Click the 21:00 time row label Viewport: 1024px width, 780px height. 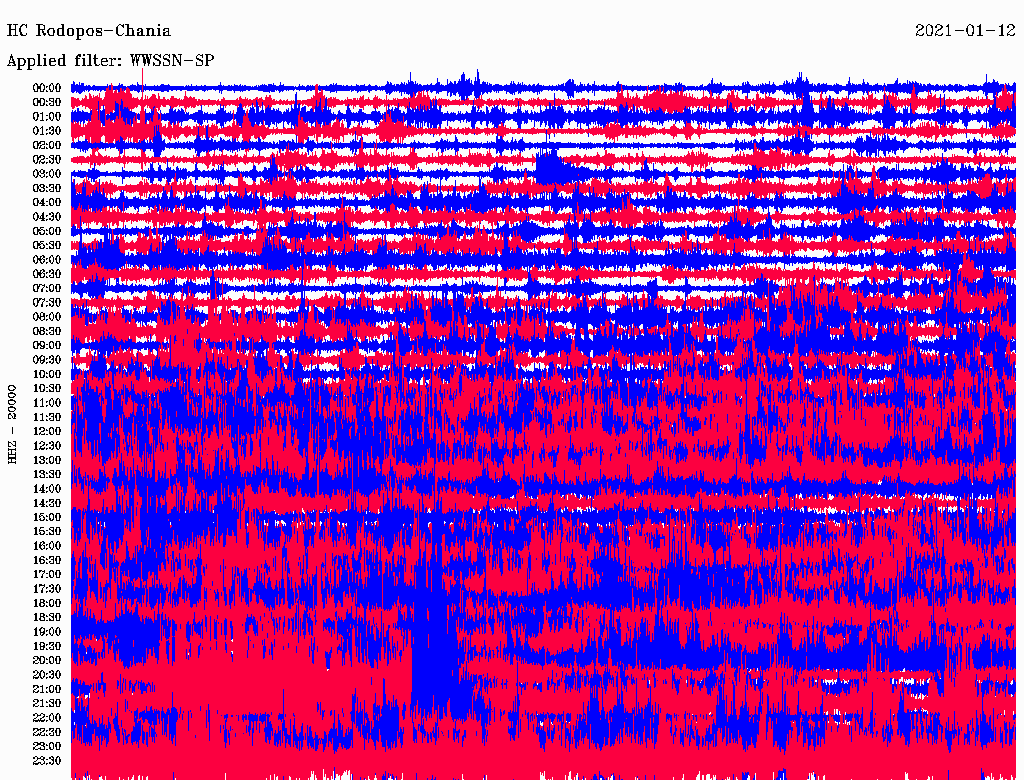[47, 689]
